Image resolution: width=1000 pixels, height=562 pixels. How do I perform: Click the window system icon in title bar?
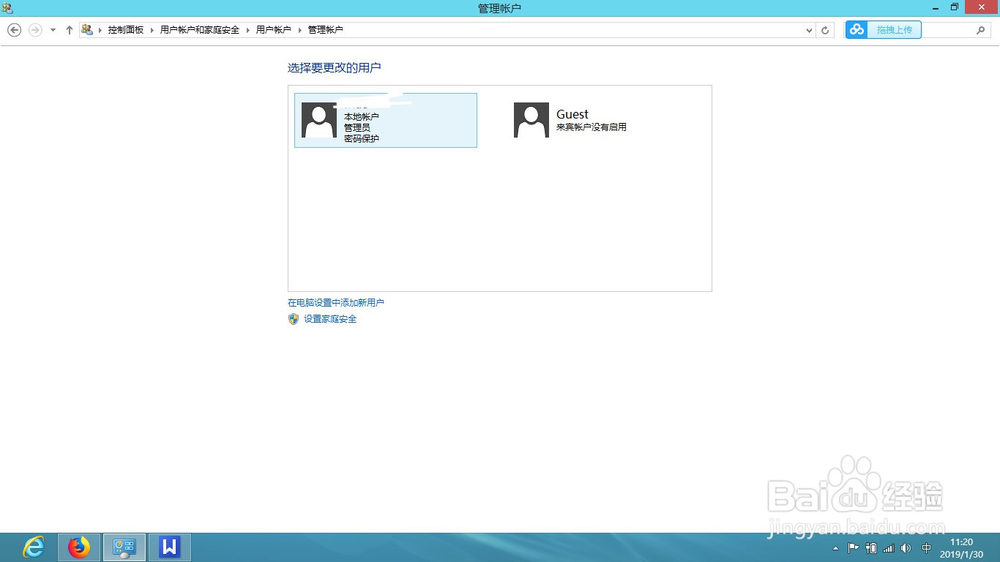(7, 8)
